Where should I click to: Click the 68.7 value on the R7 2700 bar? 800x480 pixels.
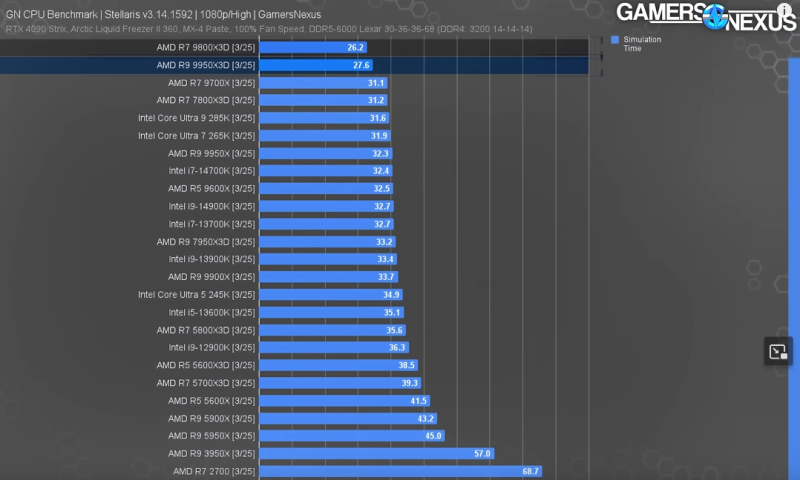531,471
